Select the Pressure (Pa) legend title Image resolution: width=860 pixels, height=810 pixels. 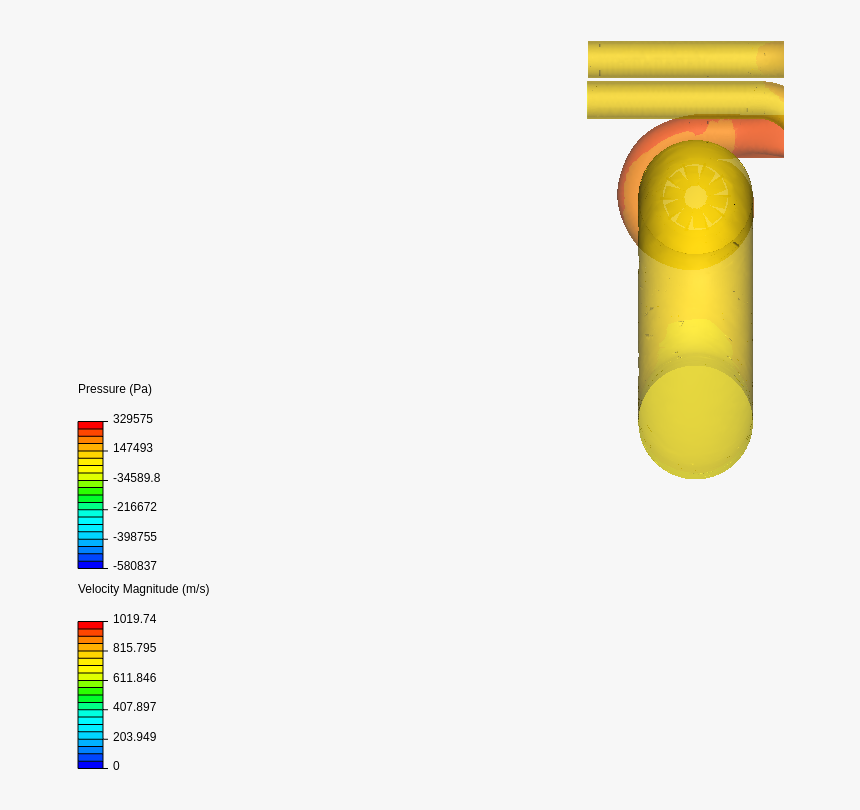pos(115,389)
